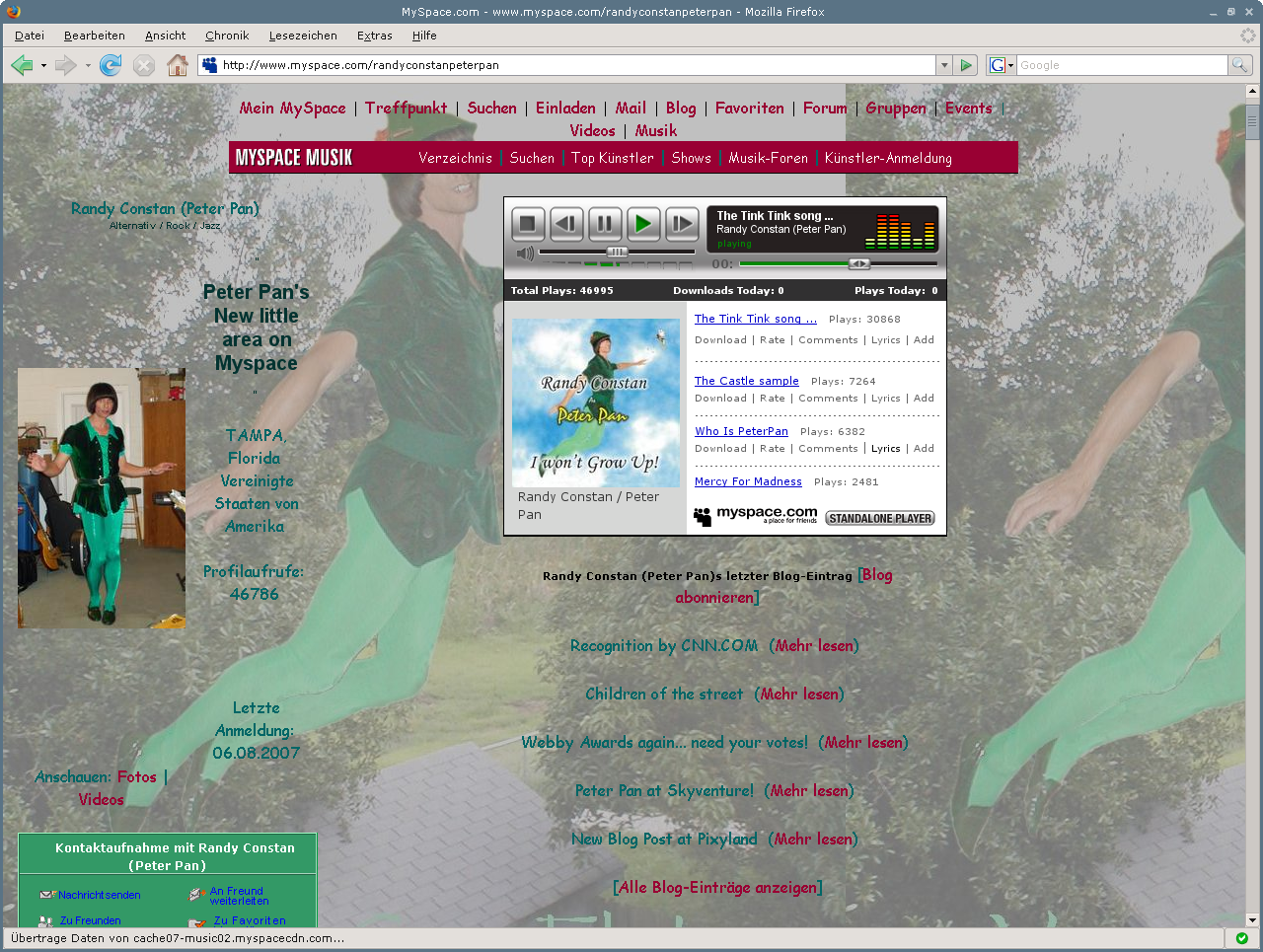This screenshot has height=952, width=1263.
Task: Open the Chronik menu
Action: [227, 36]
